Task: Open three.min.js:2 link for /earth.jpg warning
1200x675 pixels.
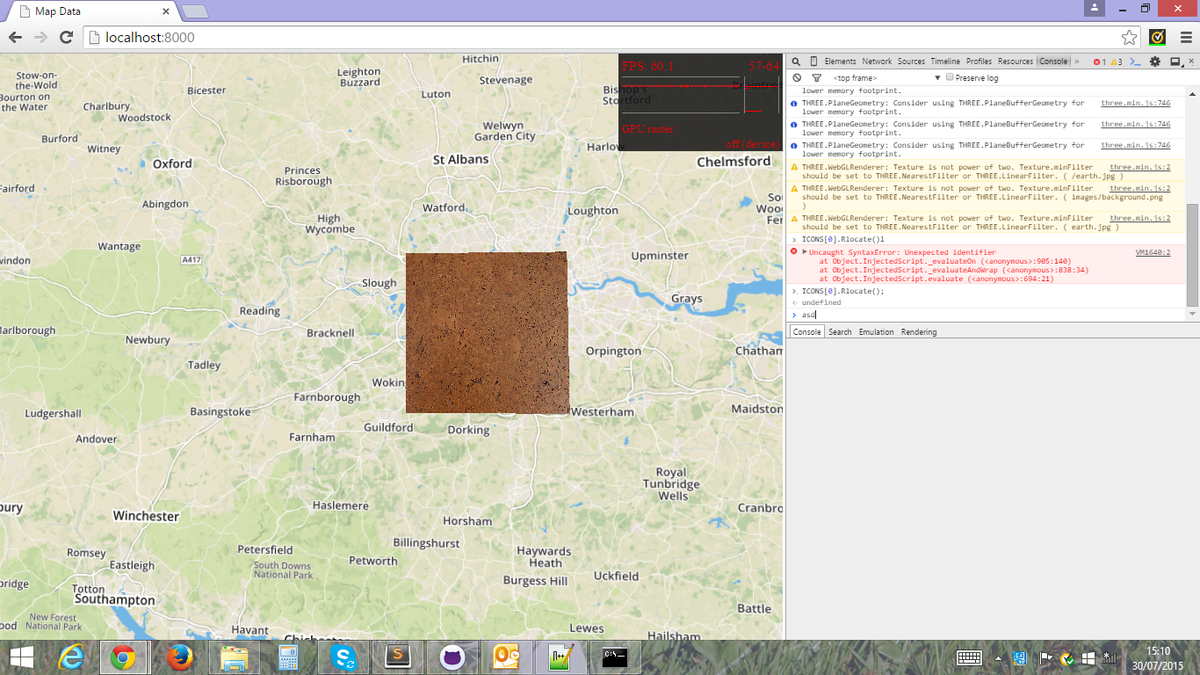Action: pos(1140,167)
